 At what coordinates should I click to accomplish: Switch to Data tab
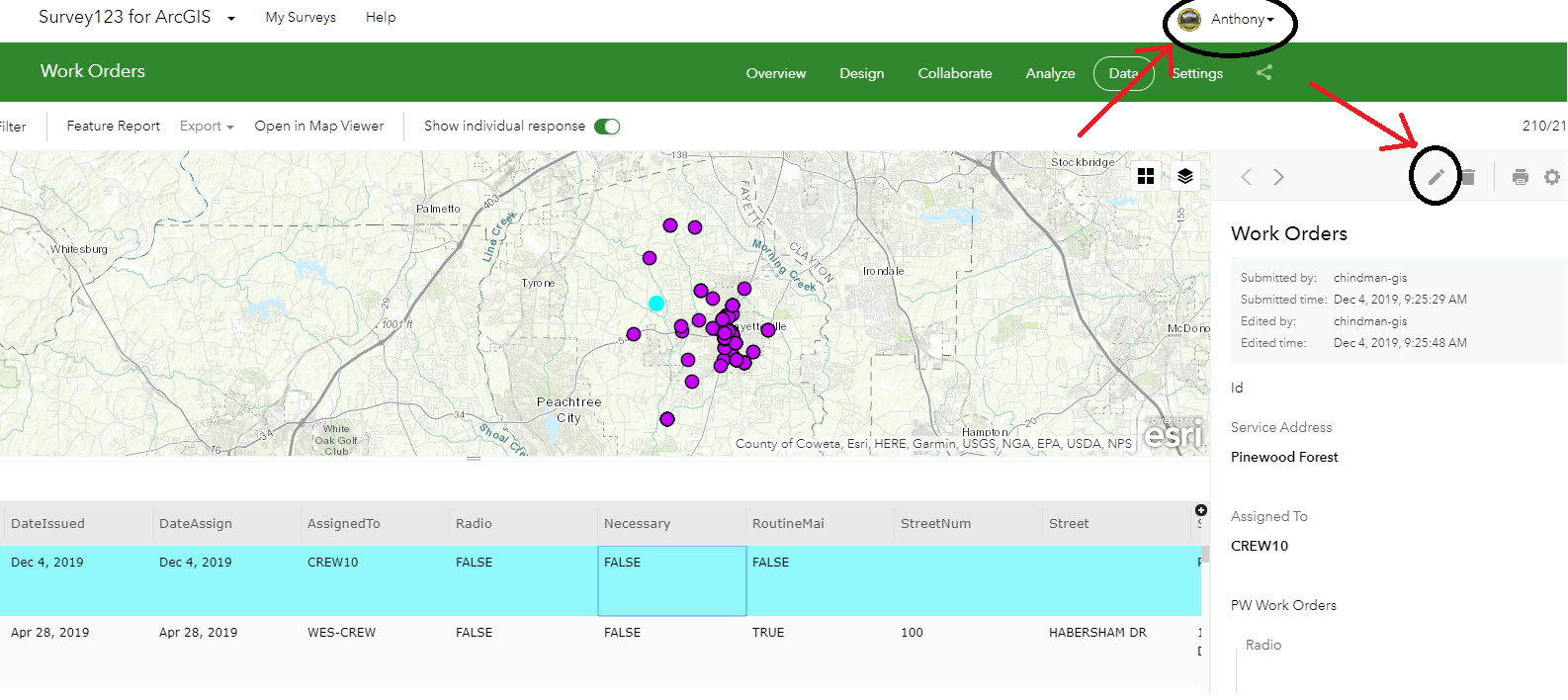coord(1124,73)
